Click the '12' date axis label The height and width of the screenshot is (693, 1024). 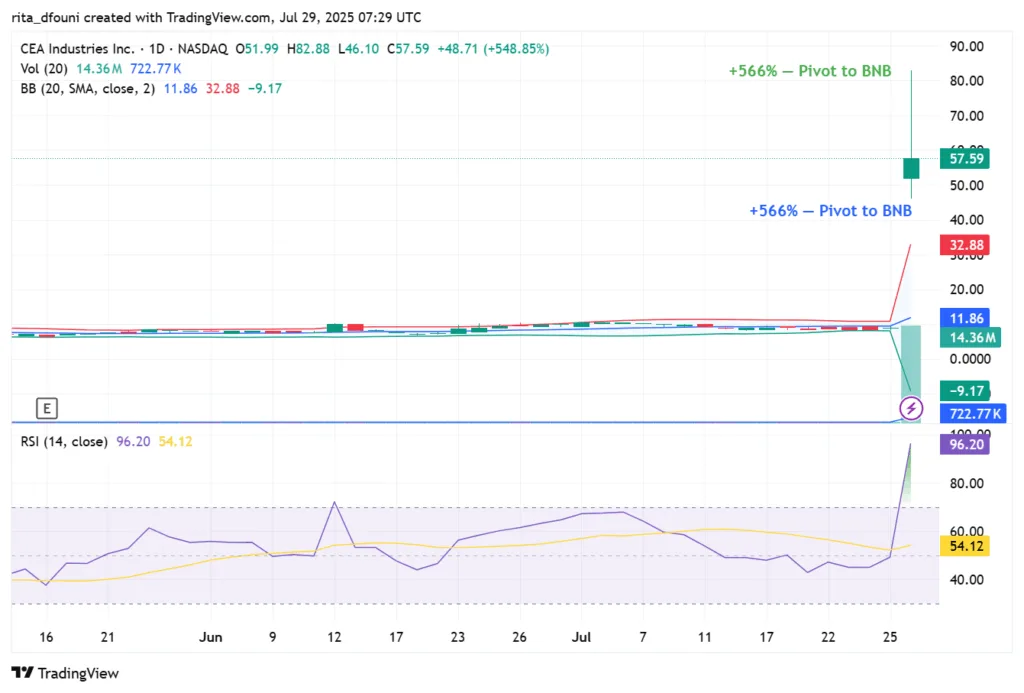tap(334, 637)
